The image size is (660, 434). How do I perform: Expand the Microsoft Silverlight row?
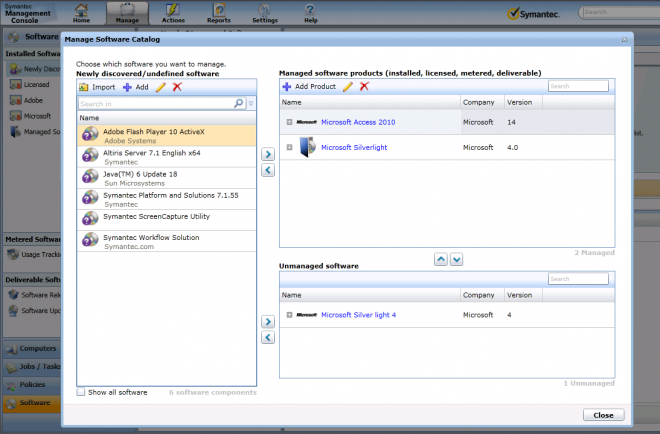point(289,147)
